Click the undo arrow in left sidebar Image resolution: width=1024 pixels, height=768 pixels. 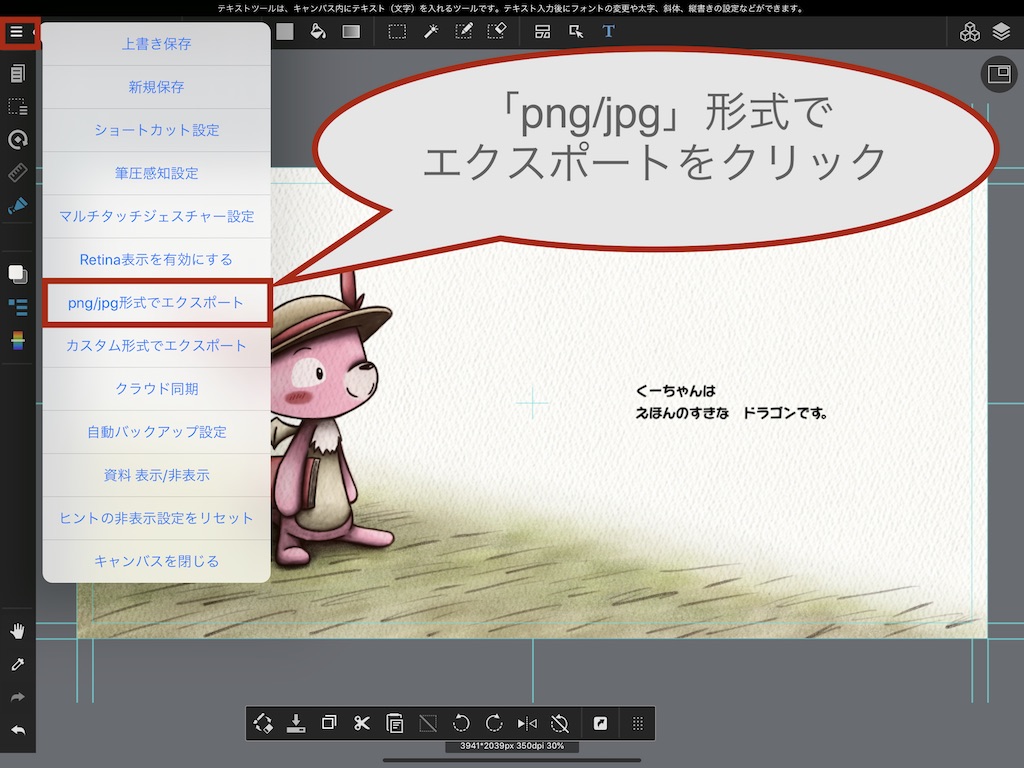17,730
